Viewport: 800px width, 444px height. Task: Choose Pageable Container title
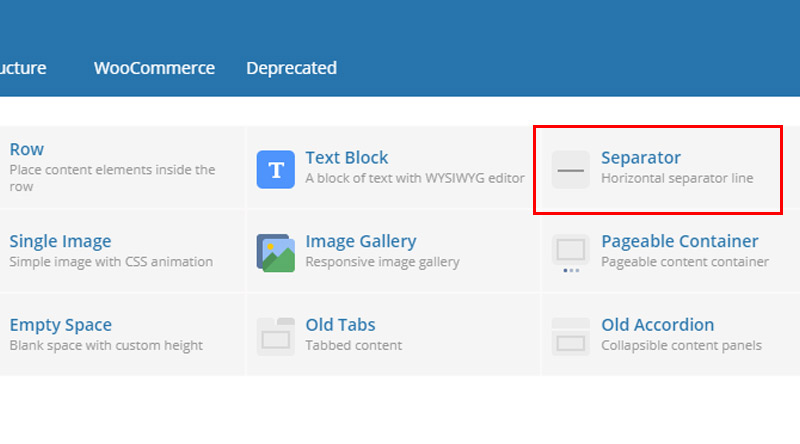click(x=680, y=241)
